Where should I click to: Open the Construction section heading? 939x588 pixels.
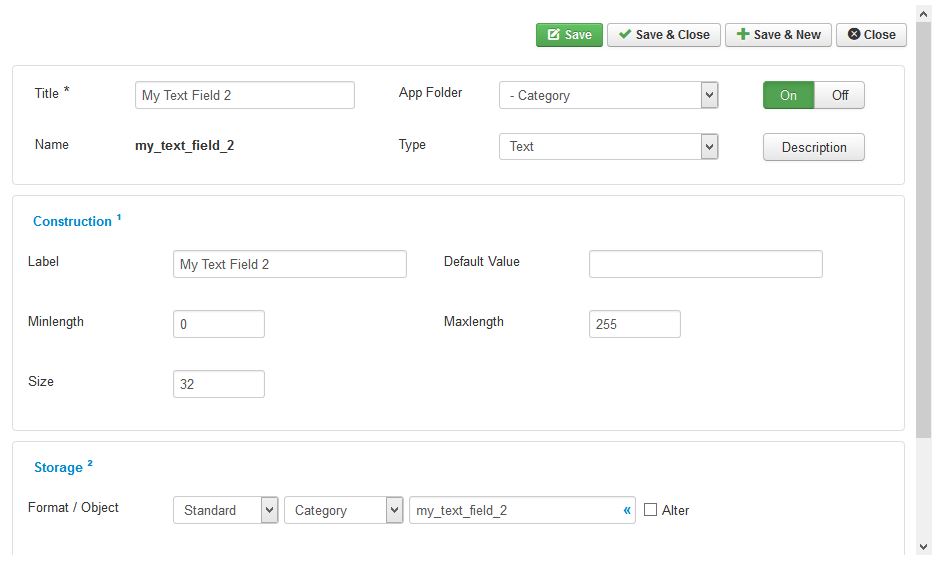[72, 221]
